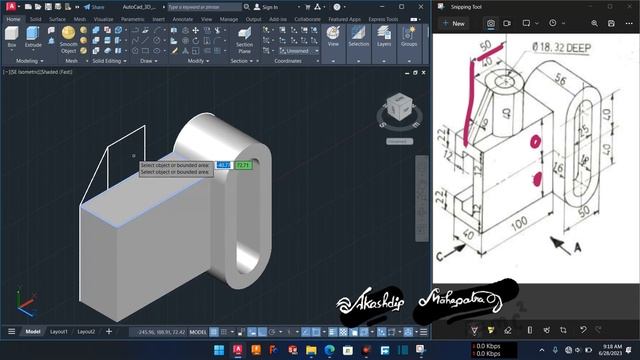Screen dimensions: 640x360
Task: Select the Highlighter in Snipping Tool
Action: [491, 330]
